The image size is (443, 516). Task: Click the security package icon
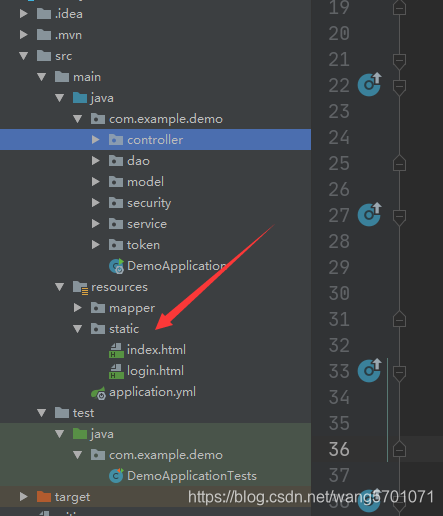(116, 203)
